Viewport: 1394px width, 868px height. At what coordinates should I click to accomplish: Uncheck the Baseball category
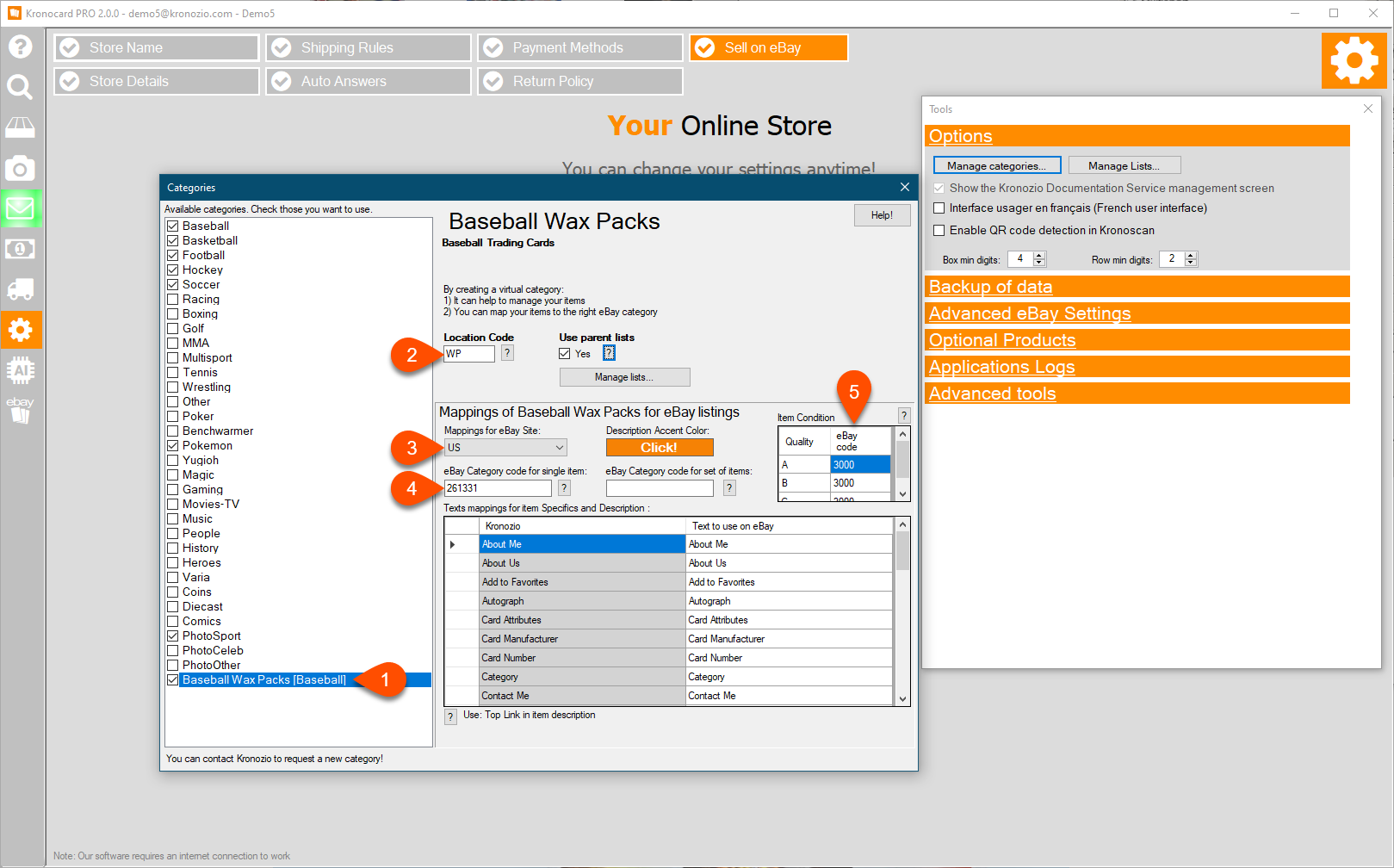(x=172, y=226)
